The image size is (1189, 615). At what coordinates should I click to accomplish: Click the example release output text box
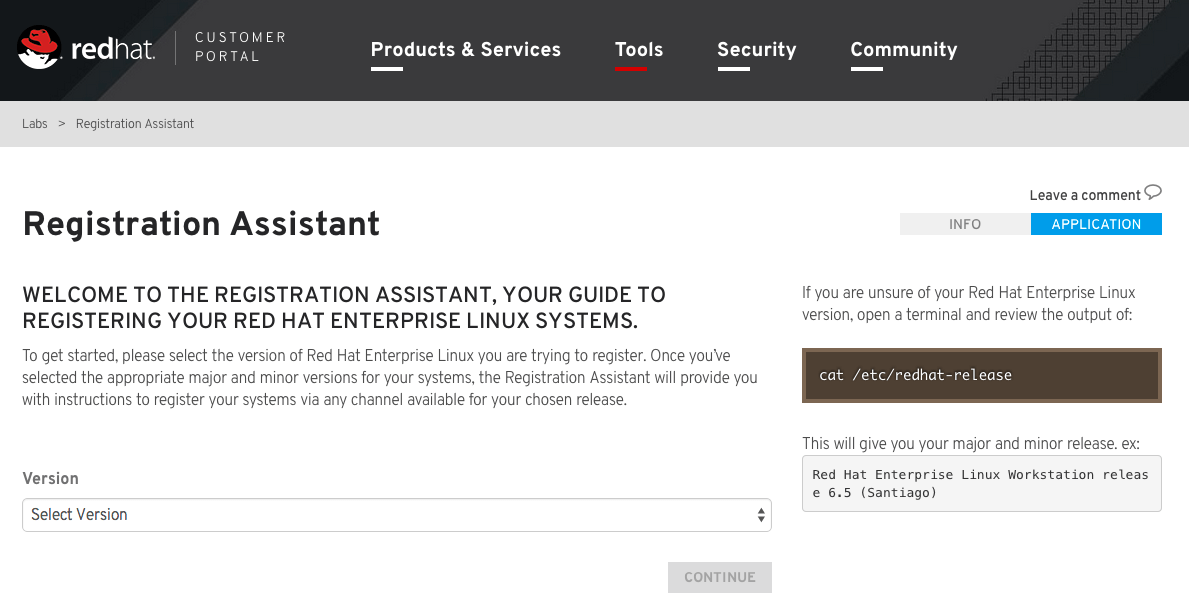click(x=981, y=483)
